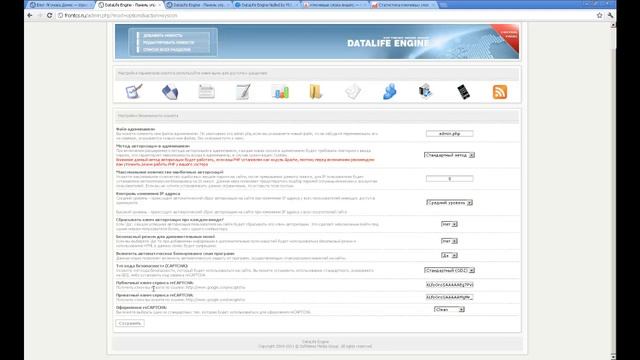Screen dimensions: 640x360
Task: Open the 'Clean' reCAPTCHA theme dropdown
Action: tap(449, 309)
